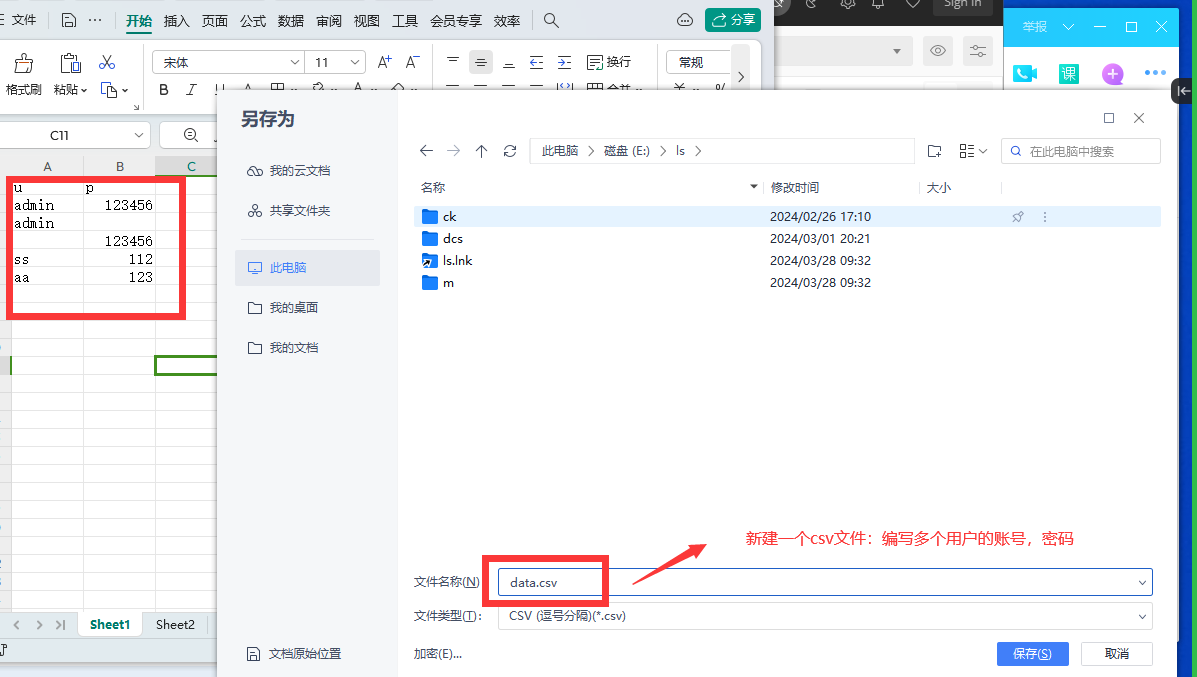Expand the 举报 chevron in chat window
Viewport: 1197px width, 677px height.
[1069, 27]
